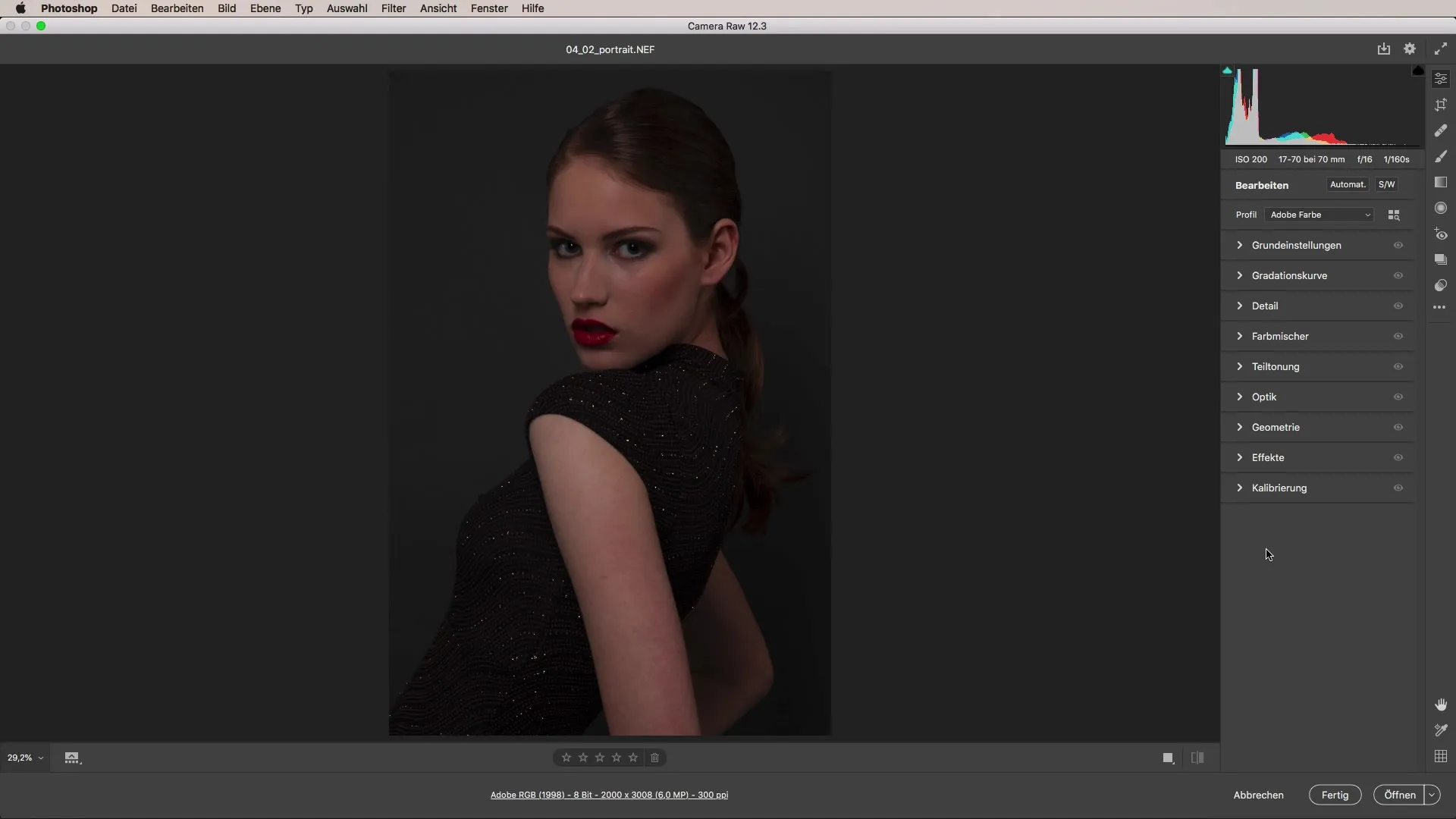1456x819 pixels.
Task: Select the color sampler eyedropper tool
Action: pyautogui.click(x=1441, y=730)
